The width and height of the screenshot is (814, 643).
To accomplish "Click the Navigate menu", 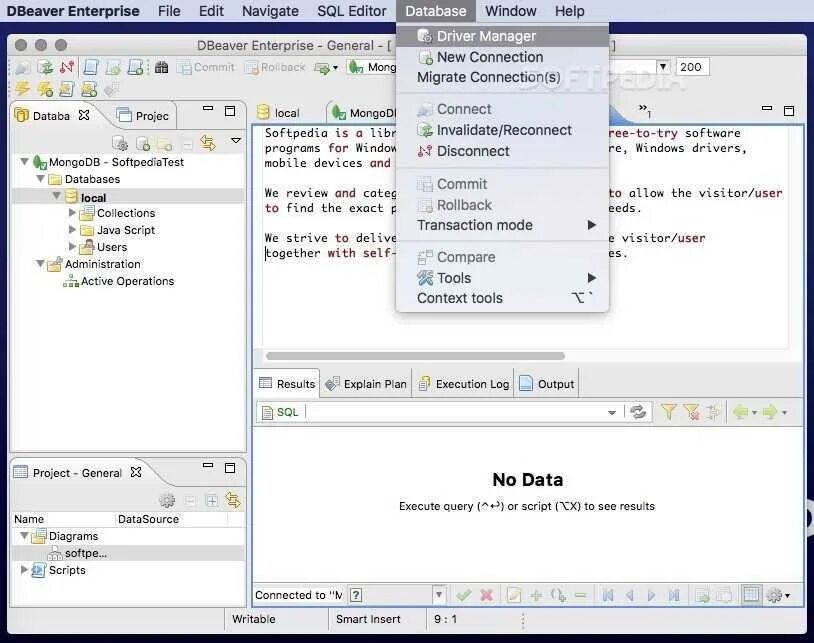I will pos(270,11).
